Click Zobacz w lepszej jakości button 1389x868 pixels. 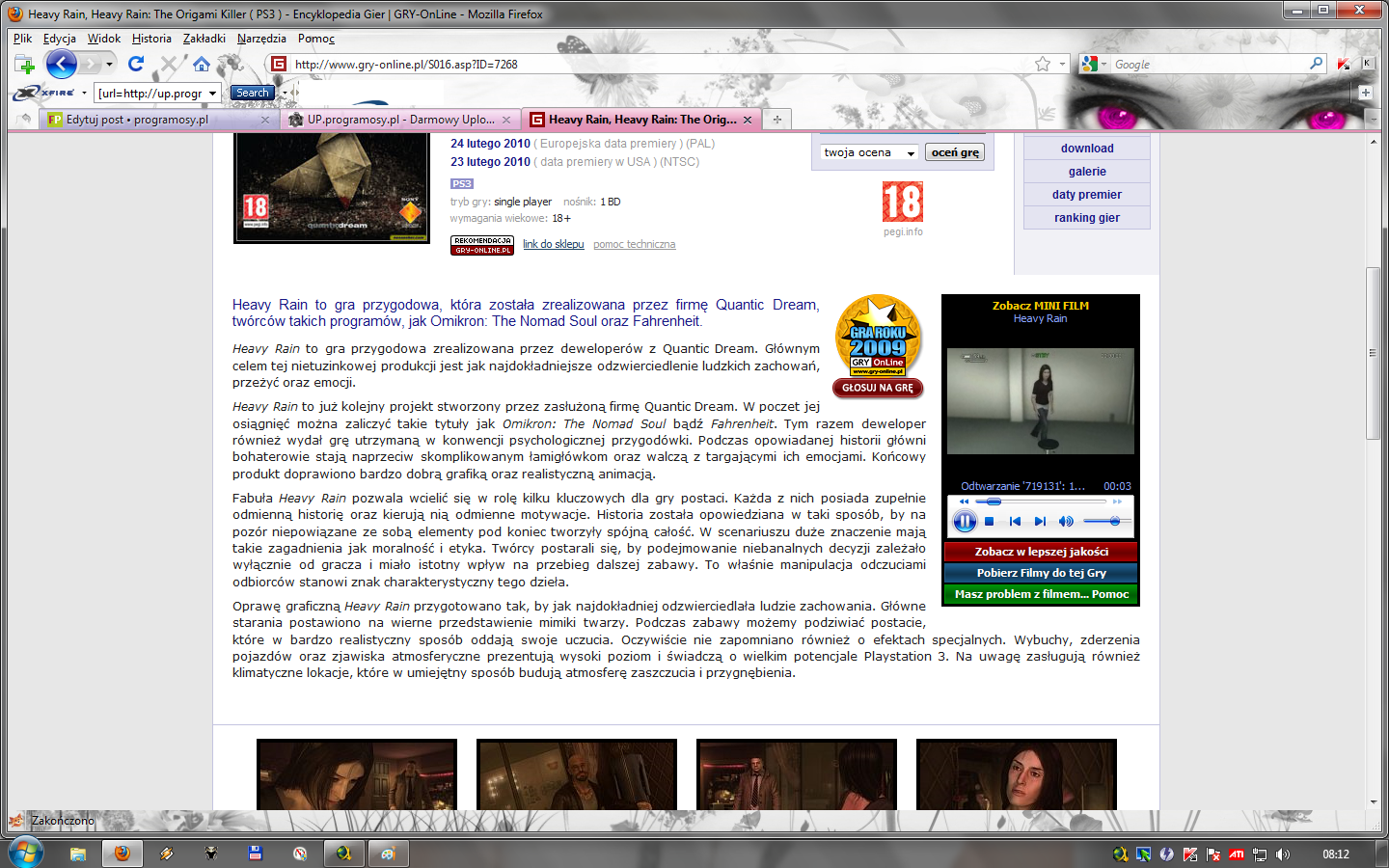click(x=1042, y=552)
